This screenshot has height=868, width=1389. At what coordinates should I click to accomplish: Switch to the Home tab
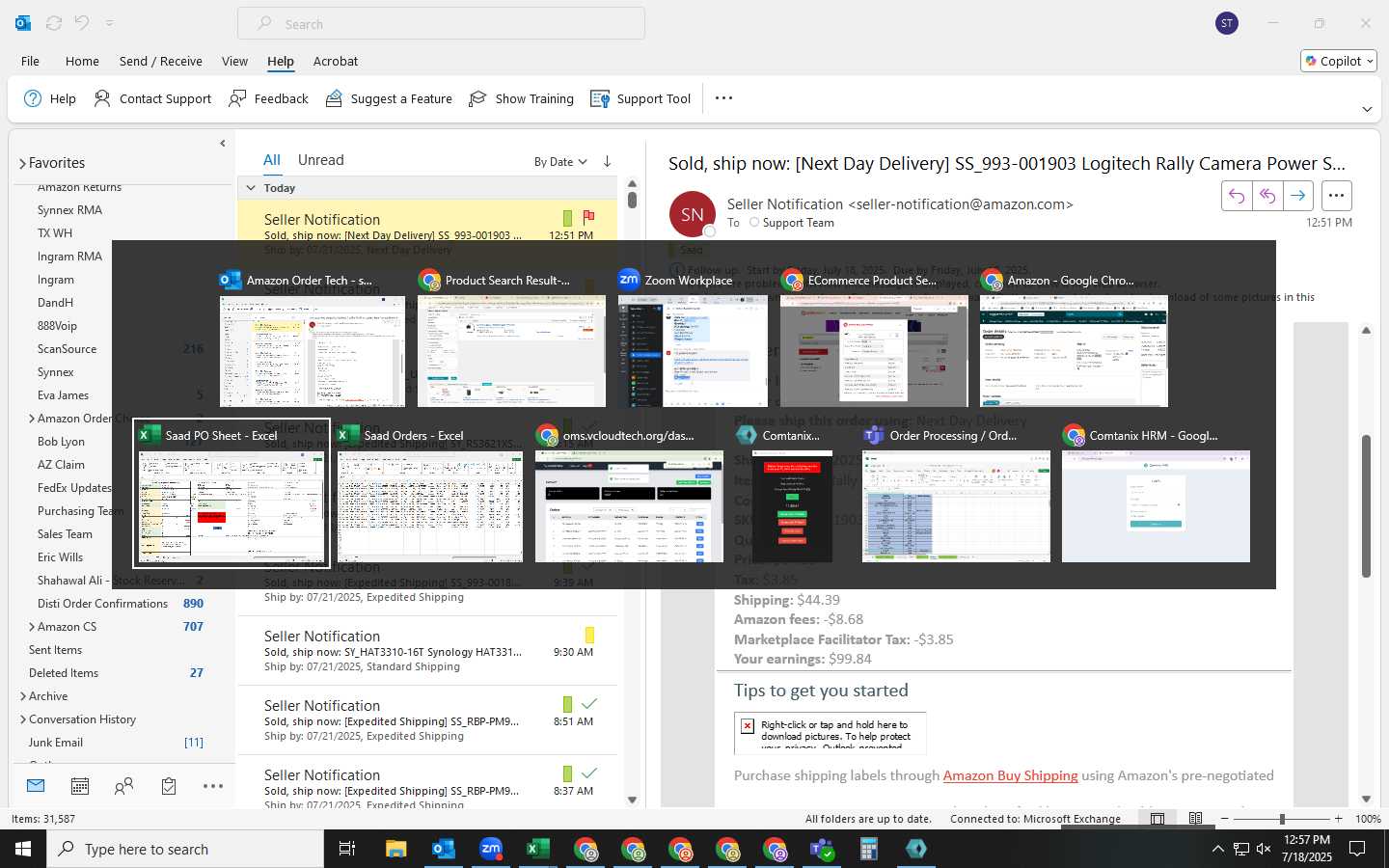82,61
